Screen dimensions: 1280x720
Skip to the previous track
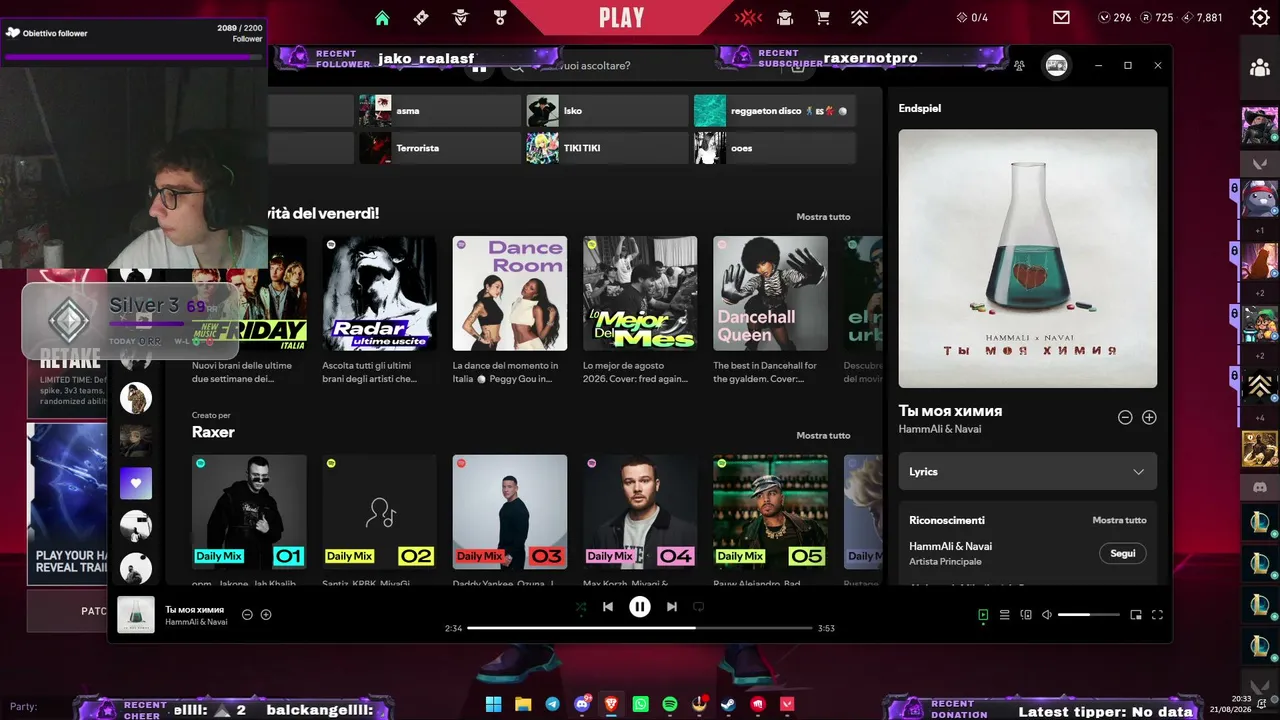pyautogui.click(x=608, y=606)
